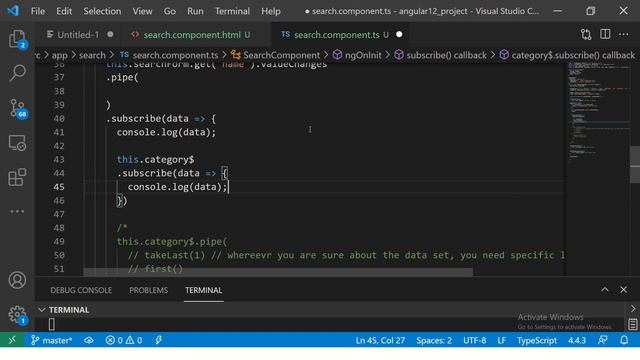Click unsaved dot on search.component.ts tab

point(399,35)
